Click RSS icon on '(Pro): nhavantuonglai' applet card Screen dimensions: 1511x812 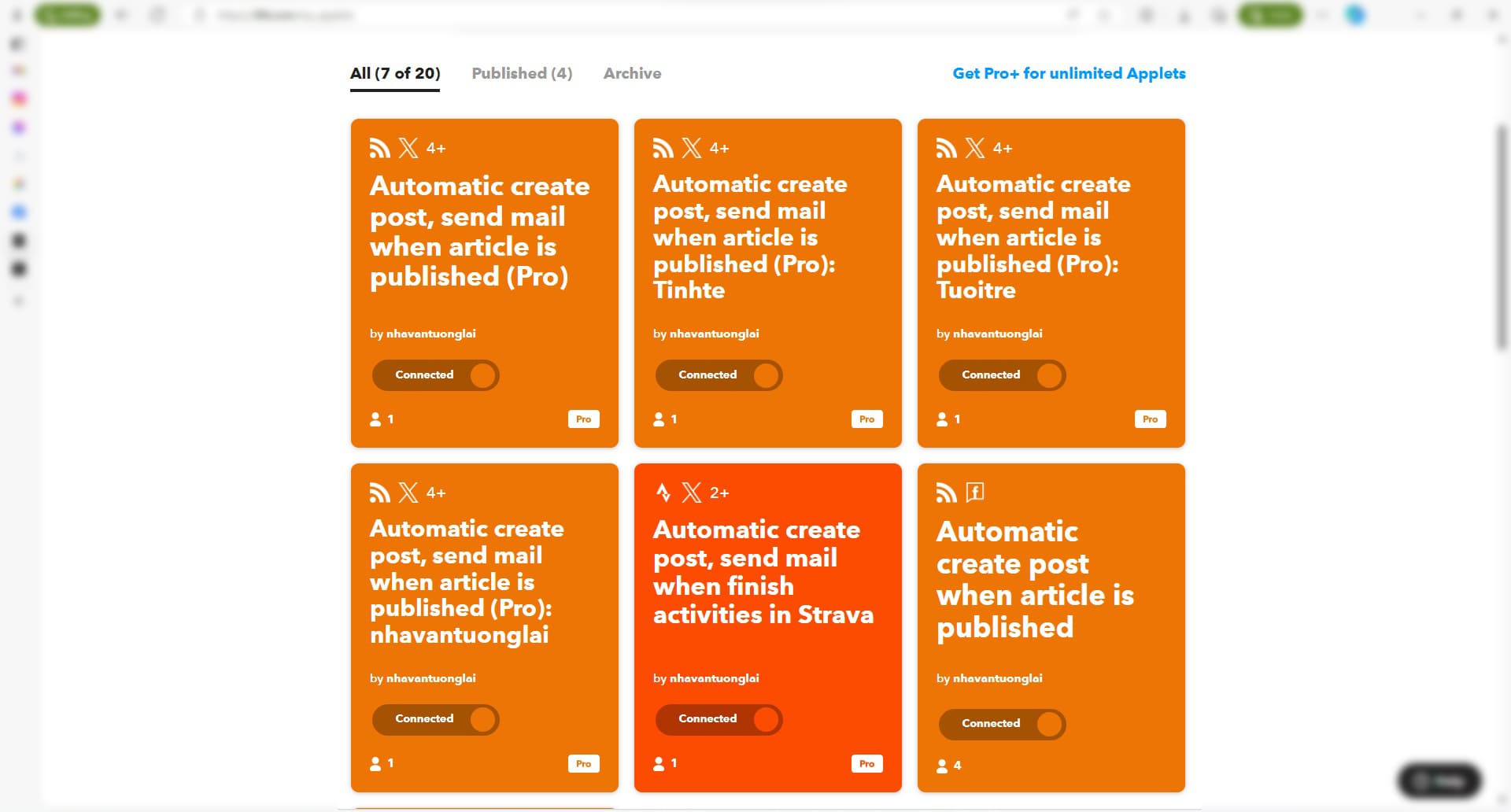(380, 493)
